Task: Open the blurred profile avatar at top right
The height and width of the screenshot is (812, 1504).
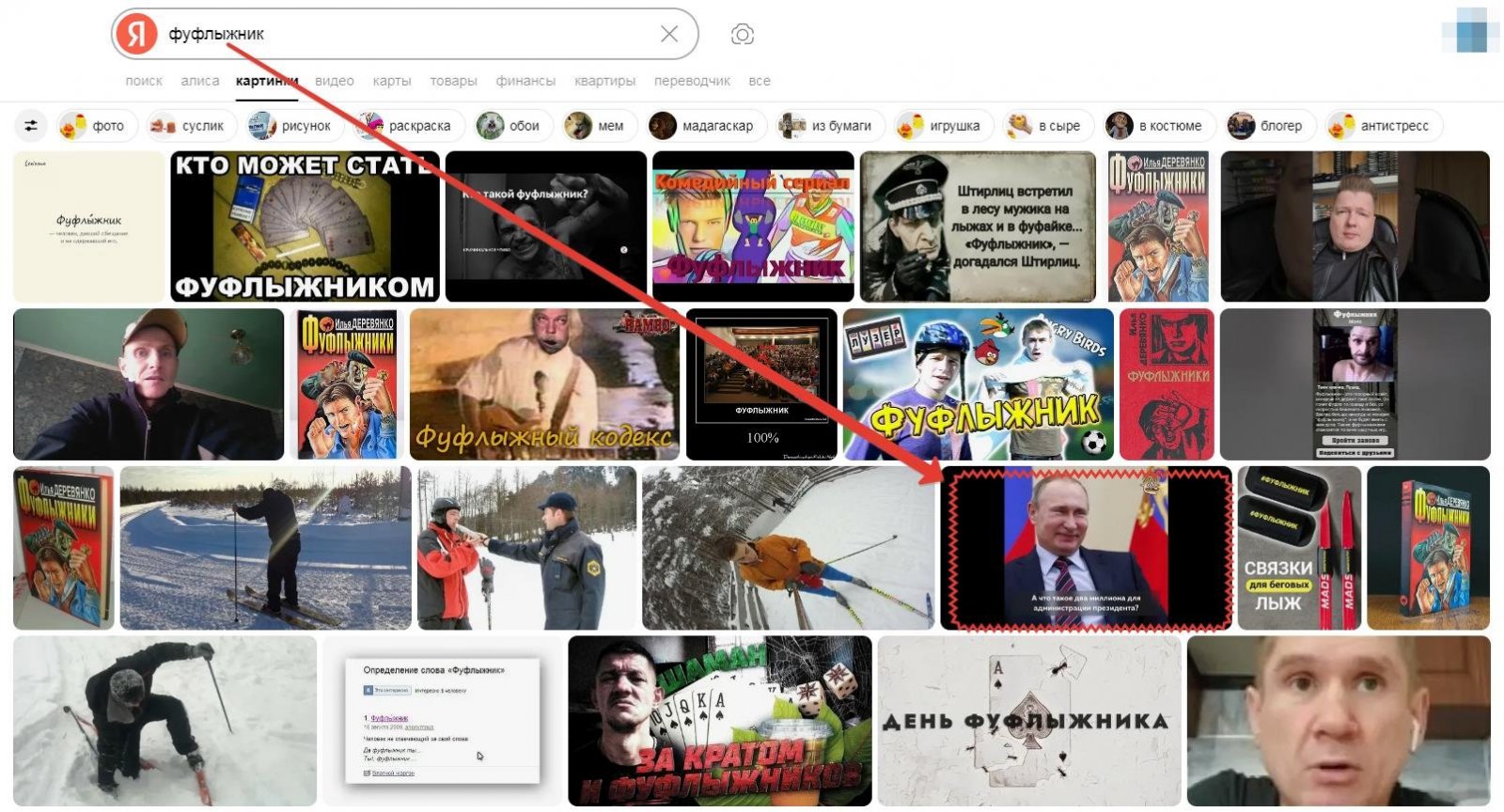Action: point(1471,34)
